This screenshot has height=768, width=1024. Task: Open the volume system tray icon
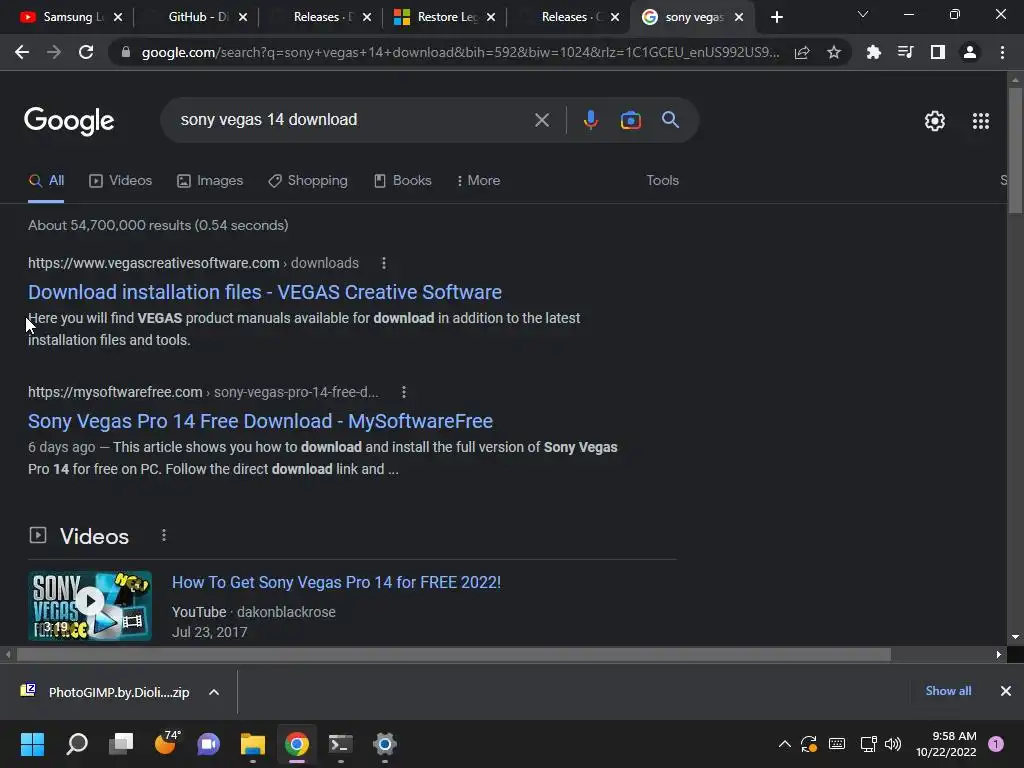pos(892,744)
